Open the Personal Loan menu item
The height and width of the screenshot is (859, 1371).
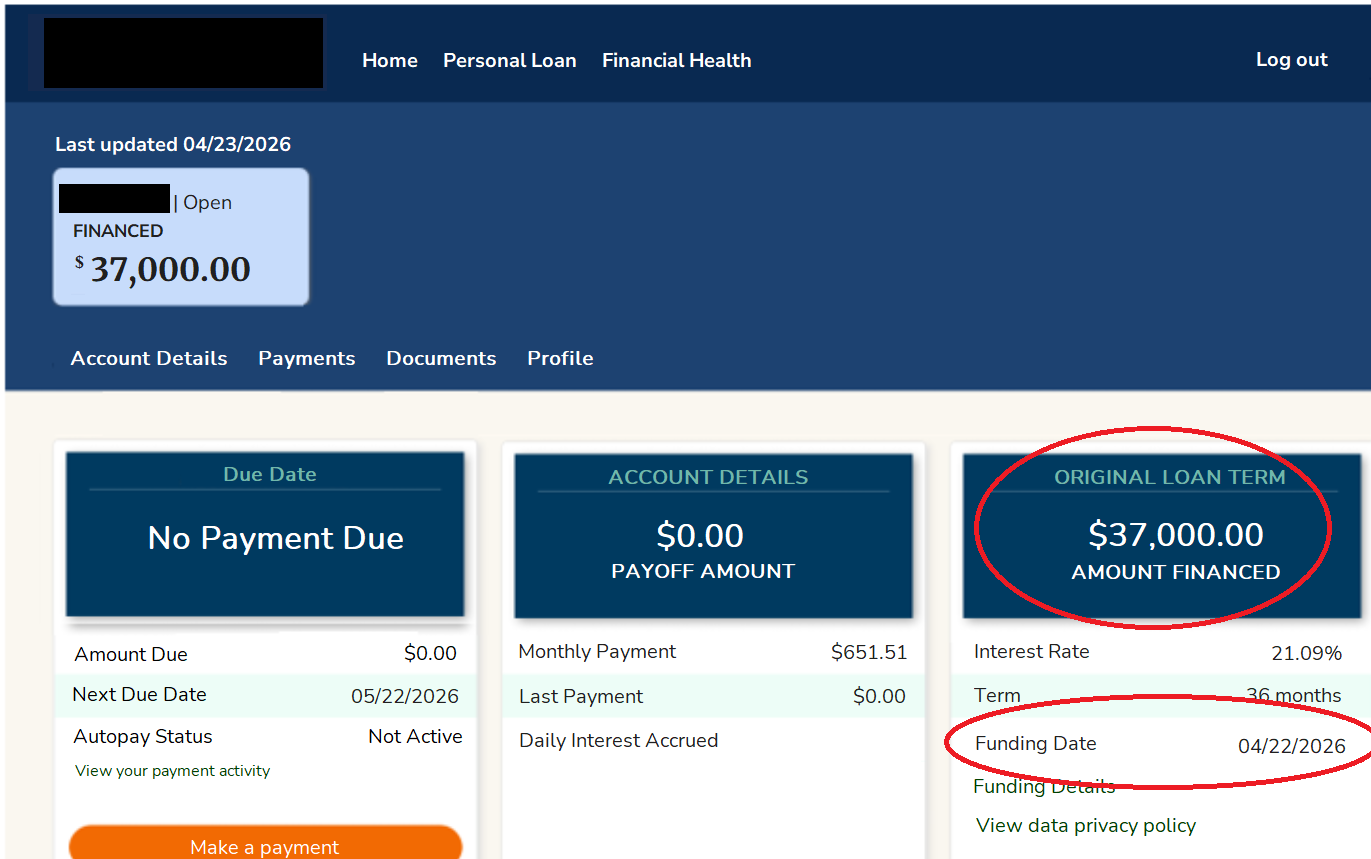pyautogui.click(x=509, y=60)
